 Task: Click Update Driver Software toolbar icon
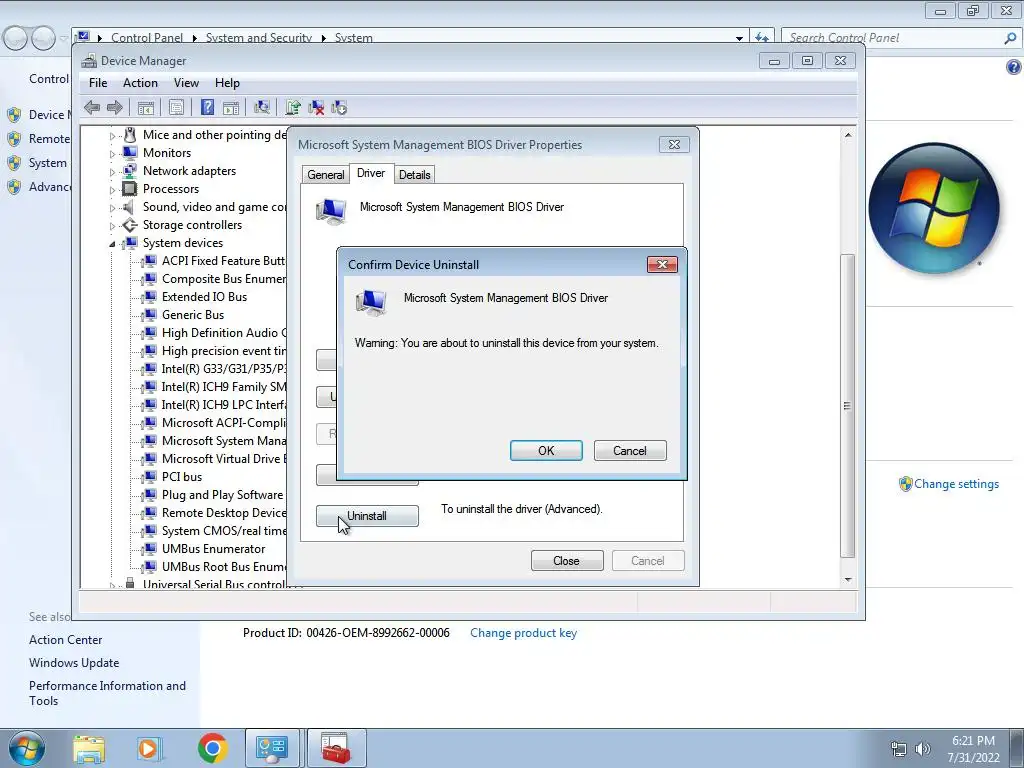[293, 107]
